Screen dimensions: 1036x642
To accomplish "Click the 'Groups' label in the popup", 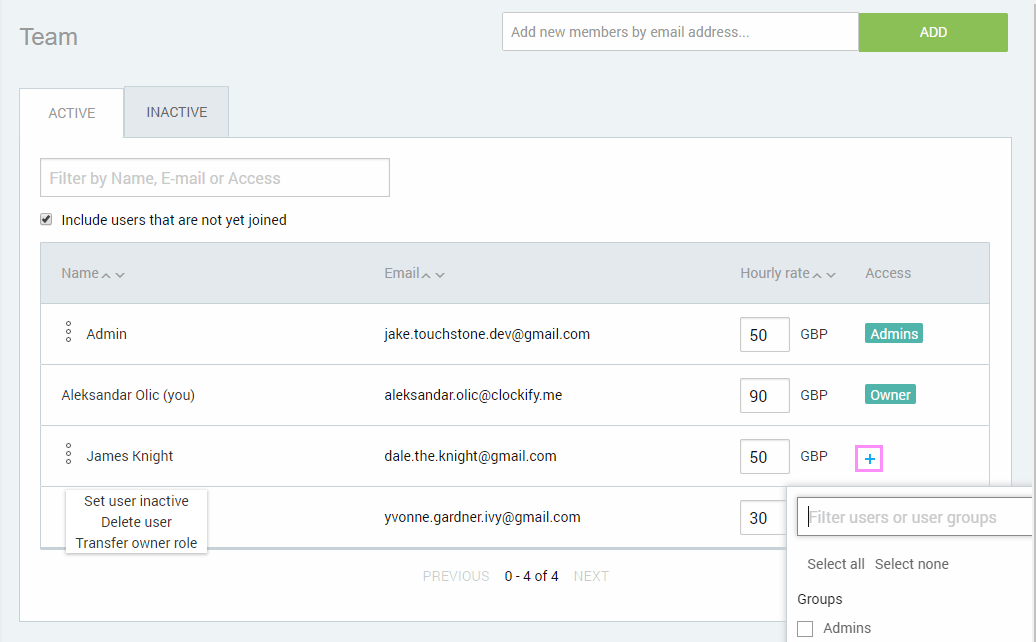I will coord(820,599).
